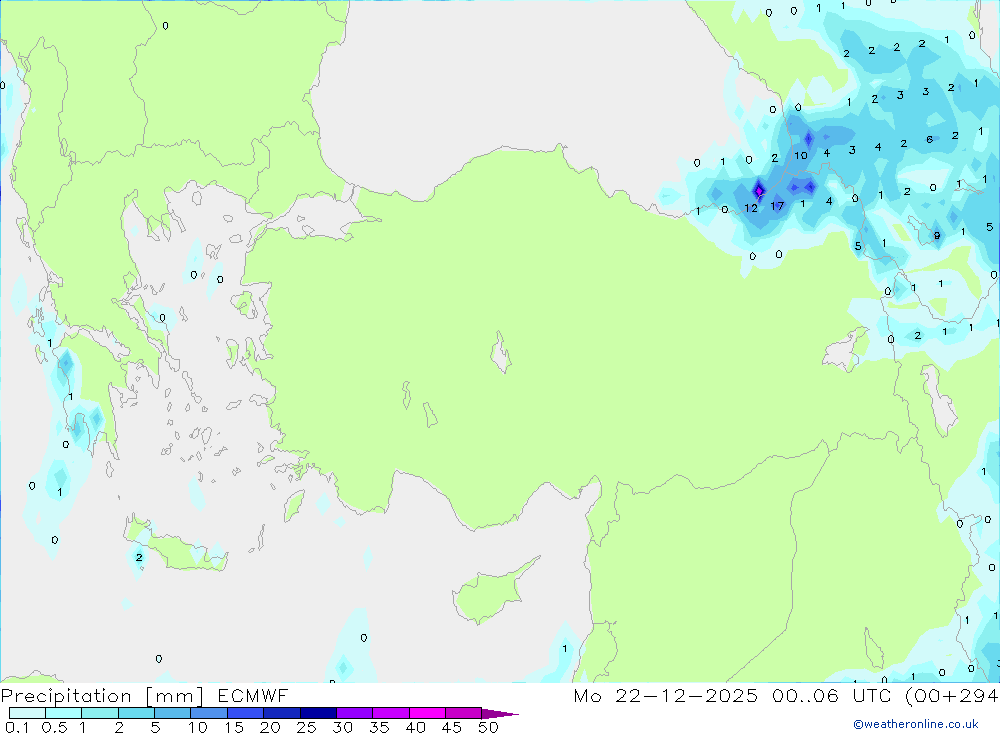Click the '9' precipitation value on the map

pyautogui.click(x=937, y=235)
